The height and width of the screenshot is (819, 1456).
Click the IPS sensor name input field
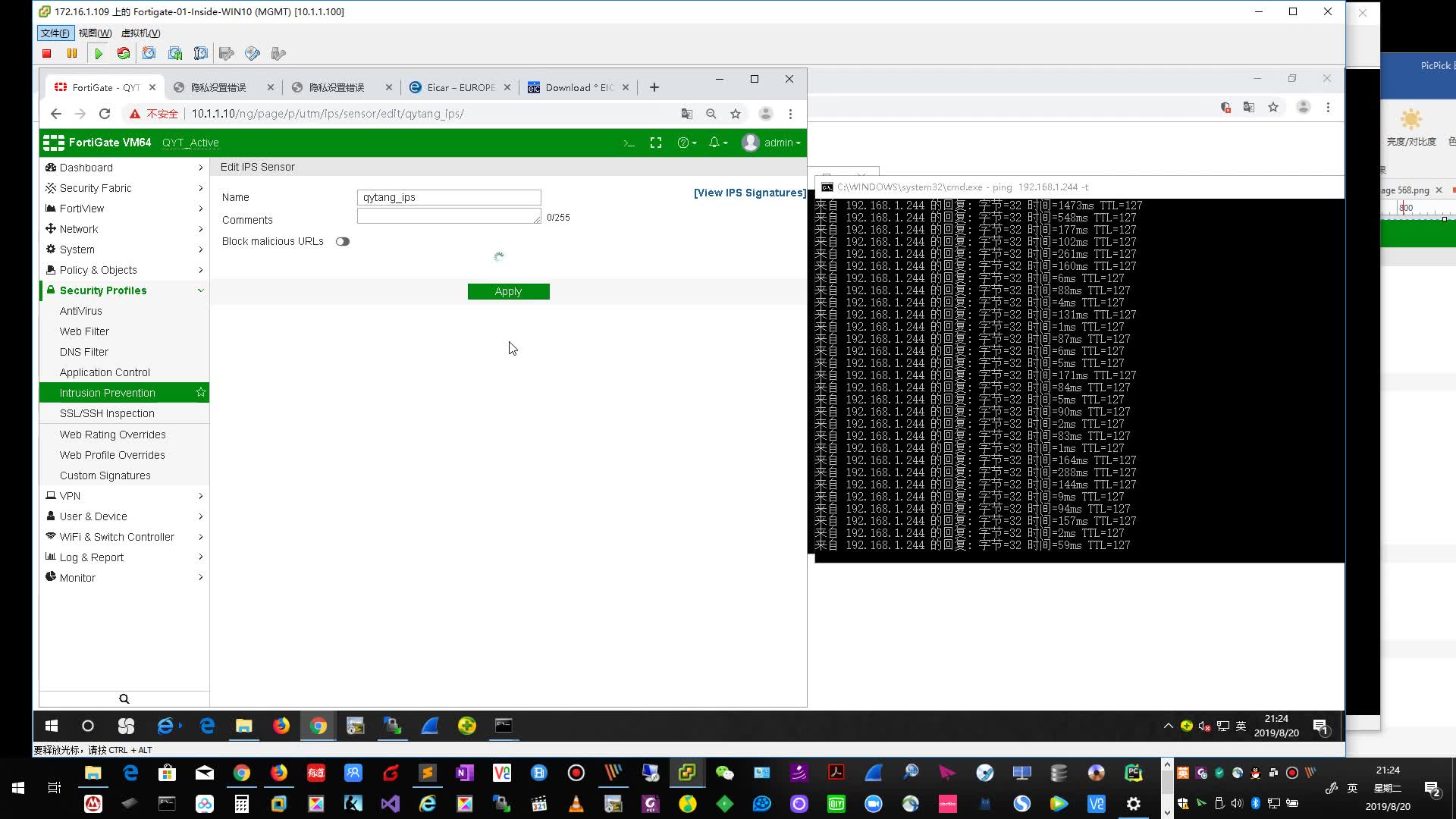point(449,196)
